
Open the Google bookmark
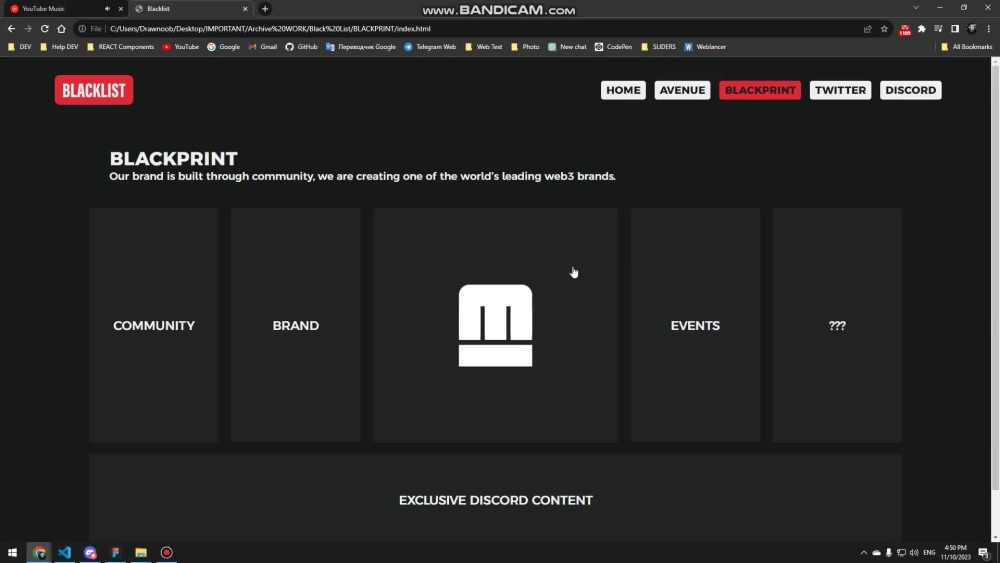click(224, 47)
